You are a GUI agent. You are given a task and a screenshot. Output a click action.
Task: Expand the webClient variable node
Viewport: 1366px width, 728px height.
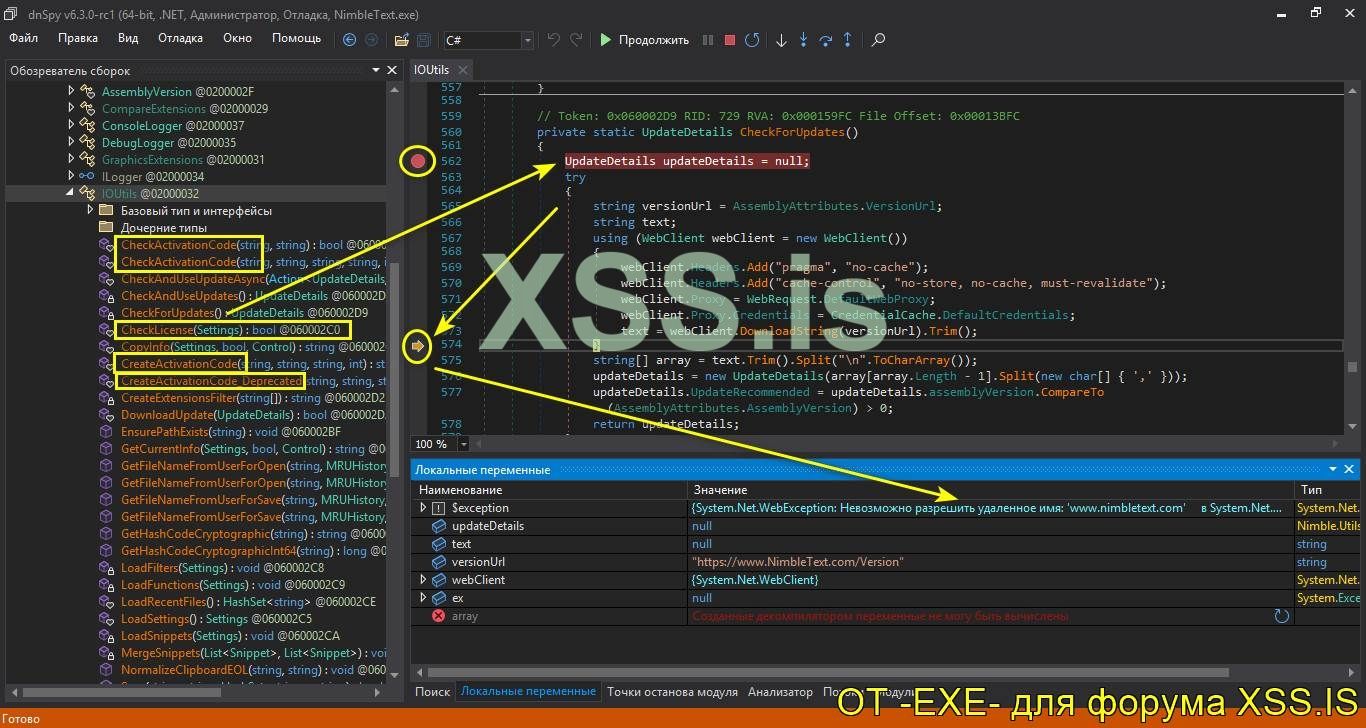[x=423, y=580]
